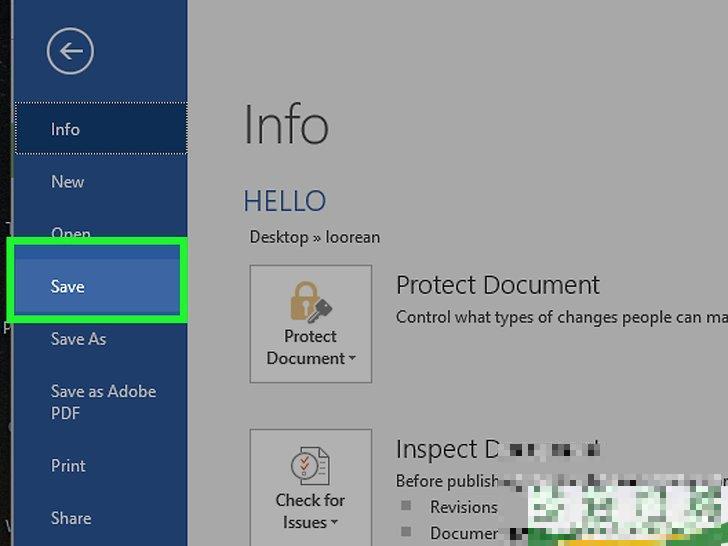Click the large Info page heading
Image resolution: width=728 pixels, height=546 pixels.
[286, 126]
